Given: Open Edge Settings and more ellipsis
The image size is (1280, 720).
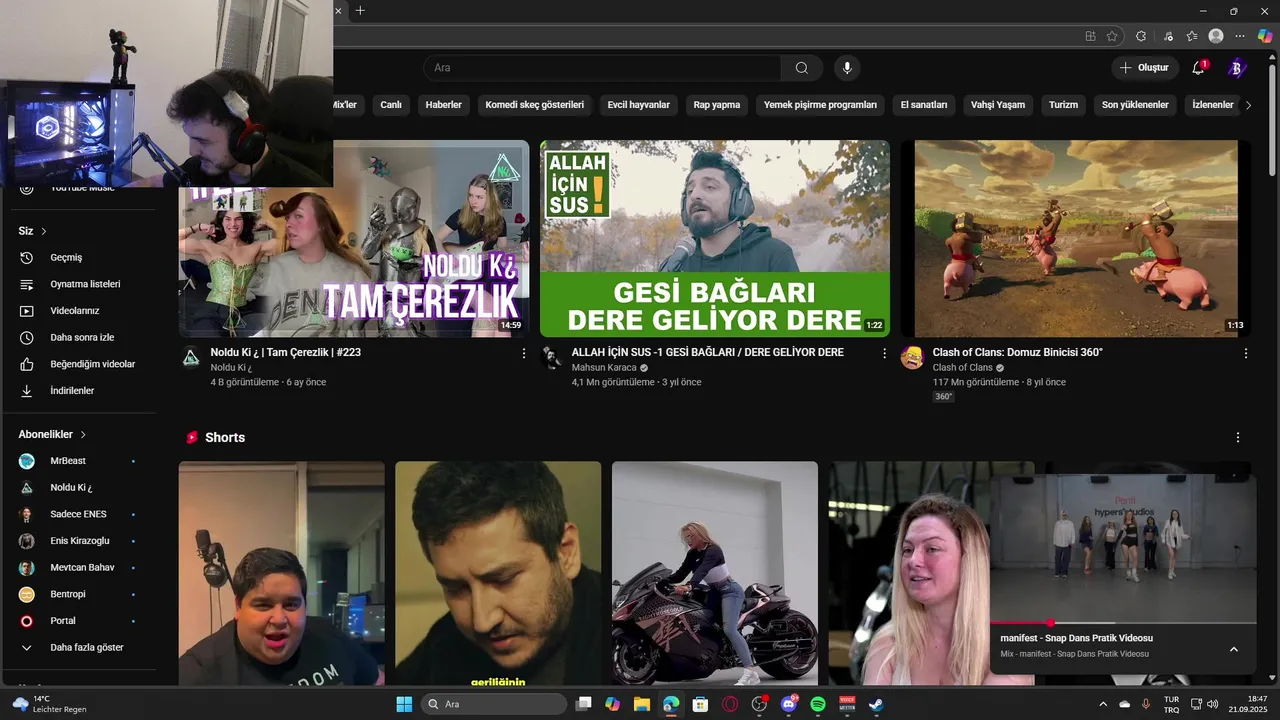Looking at the screenshot, I should [1240, 36].
